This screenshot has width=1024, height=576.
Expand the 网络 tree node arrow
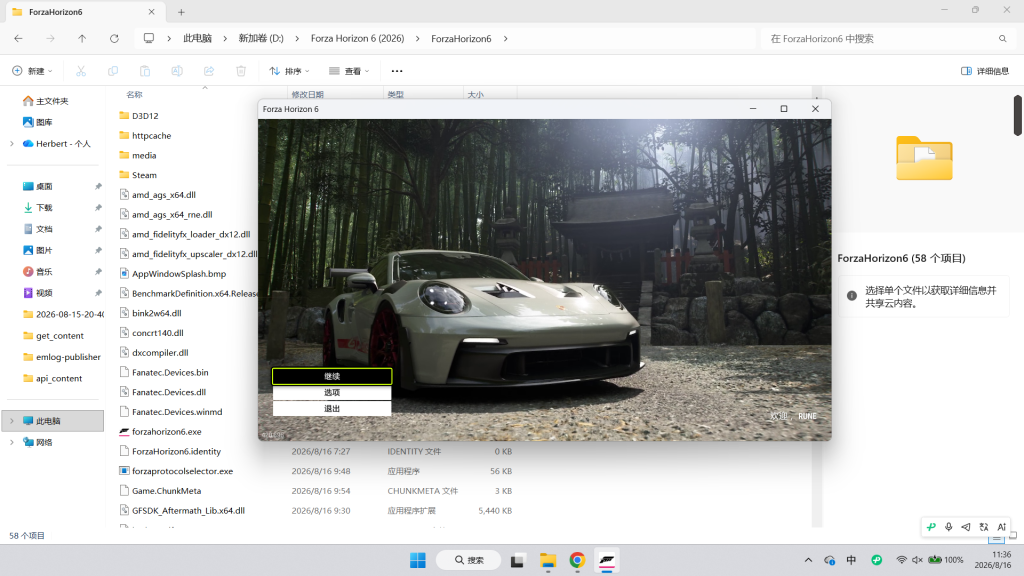(x=12, y=442)
